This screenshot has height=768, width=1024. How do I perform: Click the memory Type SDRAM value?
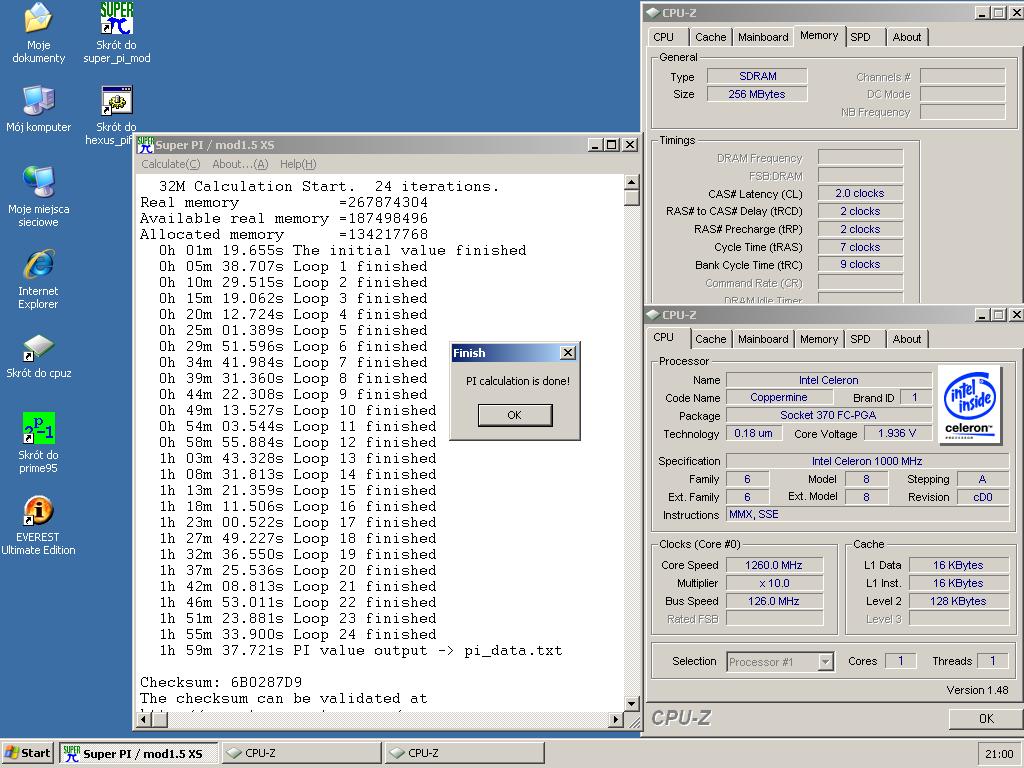pos(758,76)
